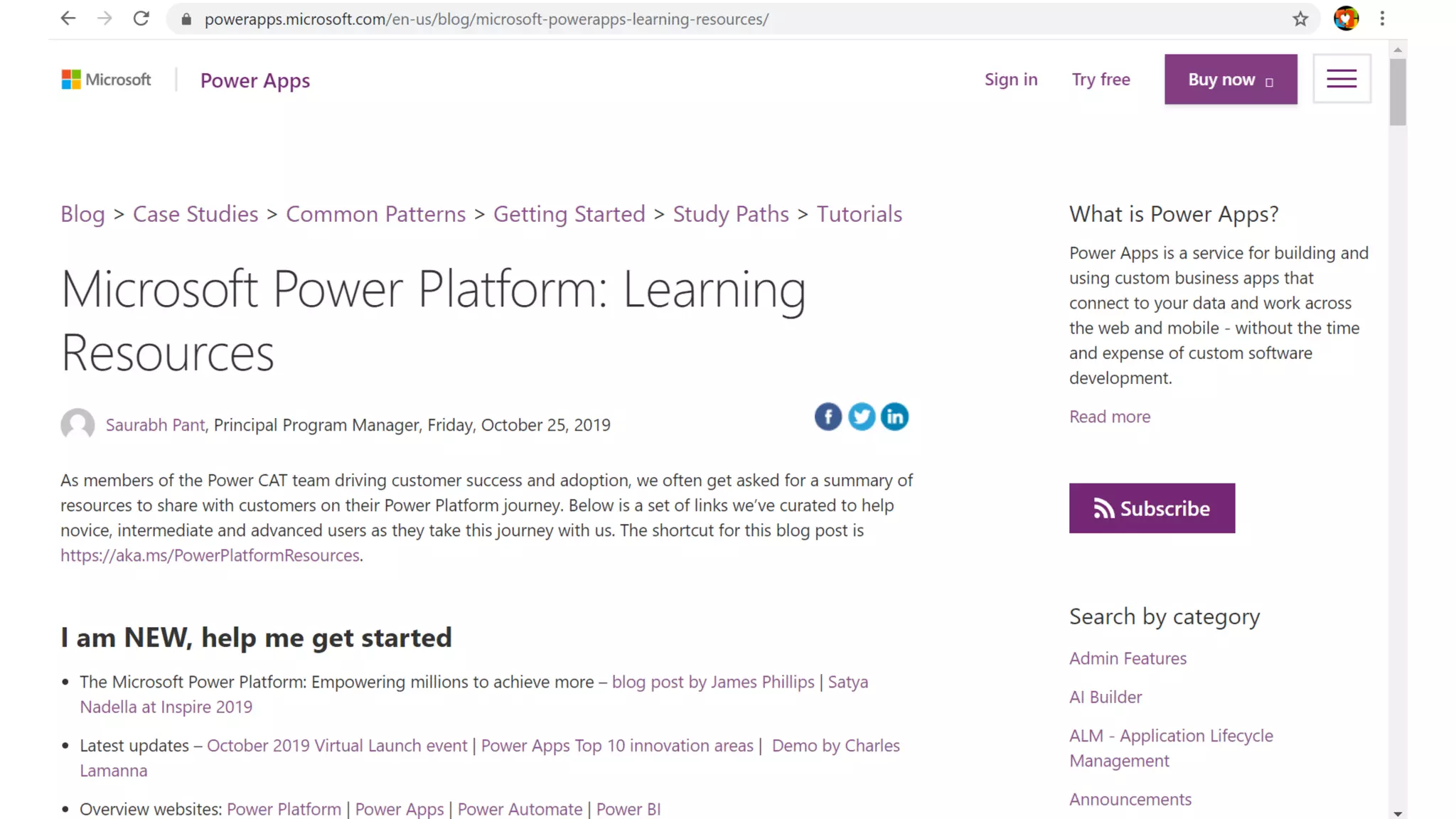This screenshot has height=819, width=1456.
Task: Open author Saurabh Pant's profile
Action: (155, 425)
